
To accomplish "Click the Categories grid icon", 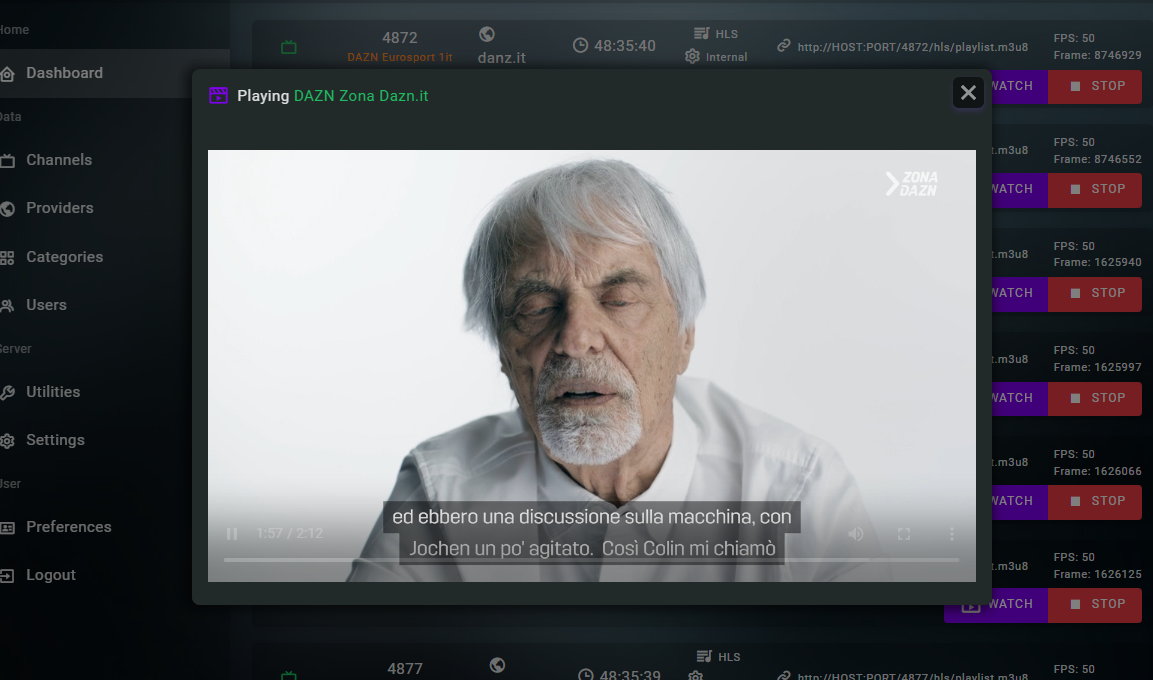I will click(7, 258).
